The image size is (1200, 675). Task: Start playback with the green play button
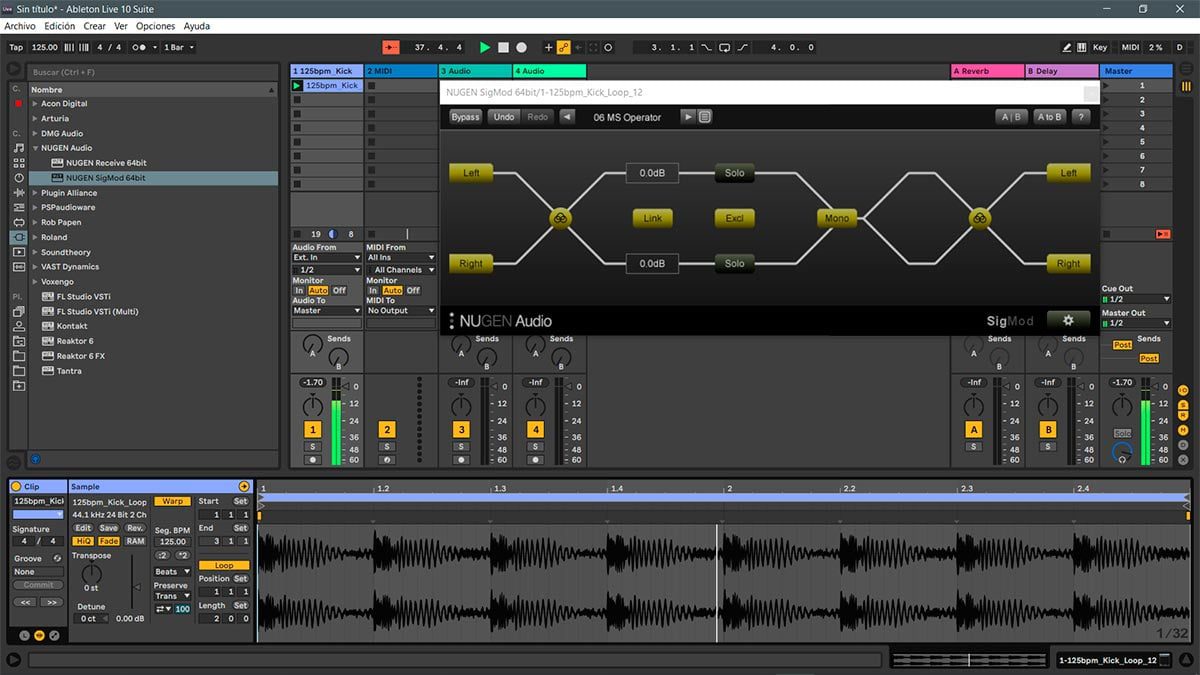coord(485,47)
